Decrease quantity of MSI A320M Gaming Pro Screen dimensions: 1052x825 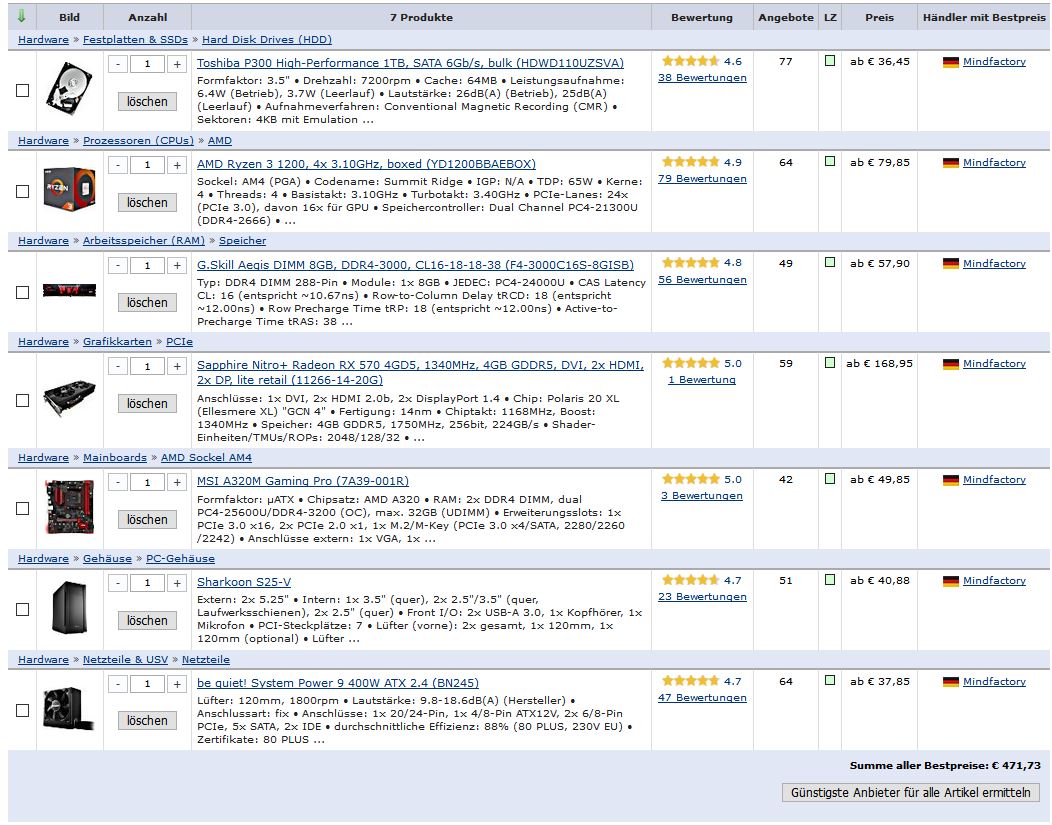(118, 482)
